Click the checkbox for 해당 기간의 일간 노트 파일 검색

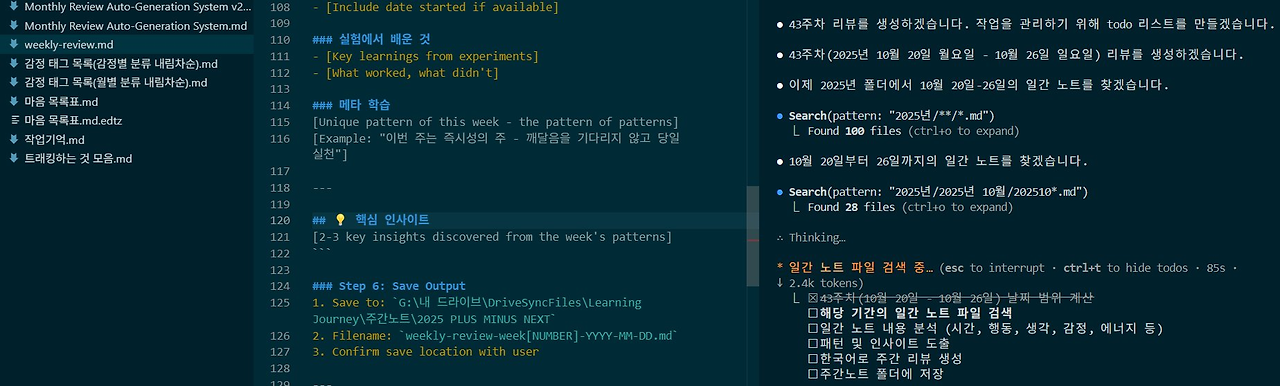[x=813, y=313]
